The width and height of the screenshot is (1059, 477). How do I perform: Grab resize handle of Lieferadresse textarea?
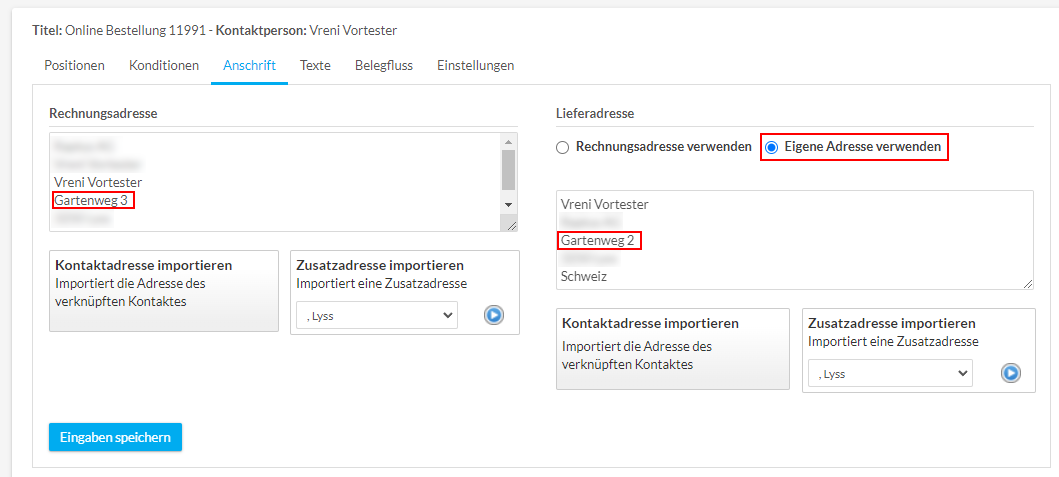click(x=1028, y=284)
